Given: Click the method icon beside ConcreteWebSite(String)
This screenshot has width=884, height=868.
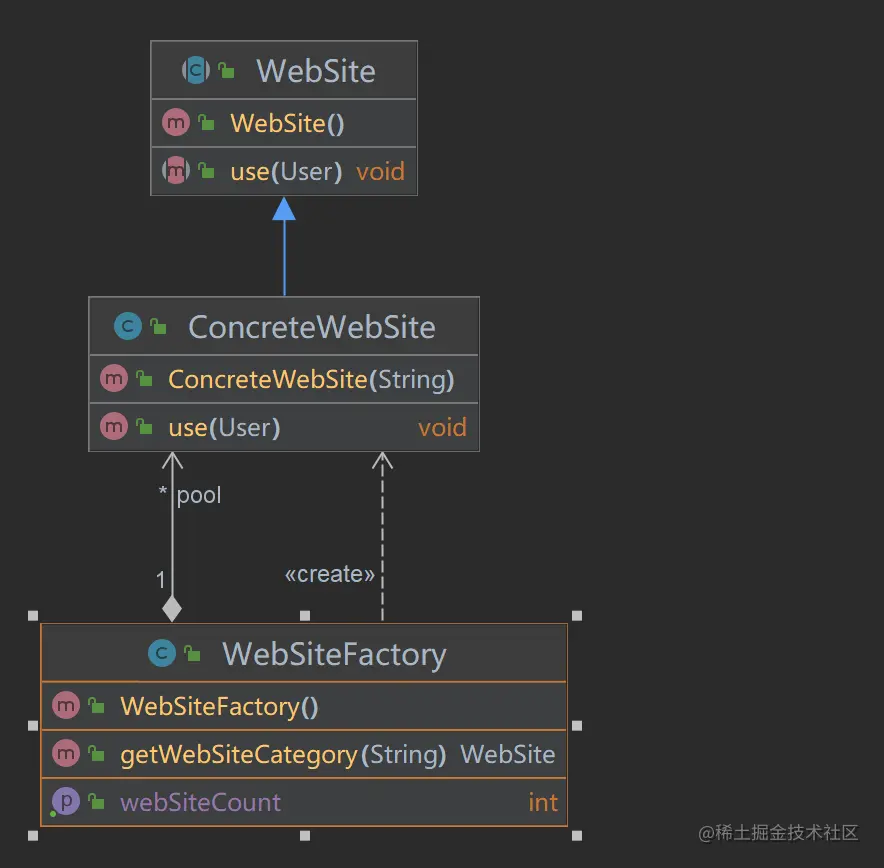Looking at the screenshot, I should point(113,379).
